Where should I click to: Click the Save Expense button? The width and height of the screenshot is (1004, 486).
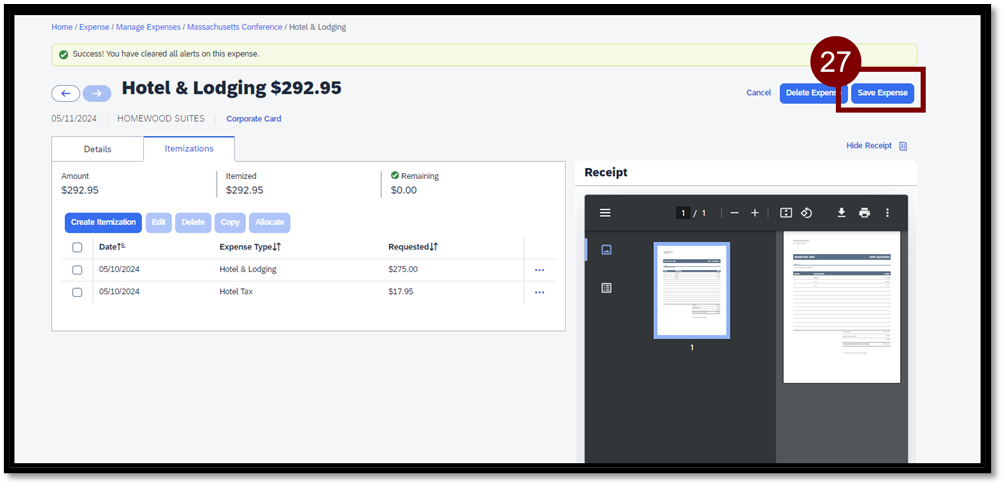pyautogui.click(x=882, y=93)
